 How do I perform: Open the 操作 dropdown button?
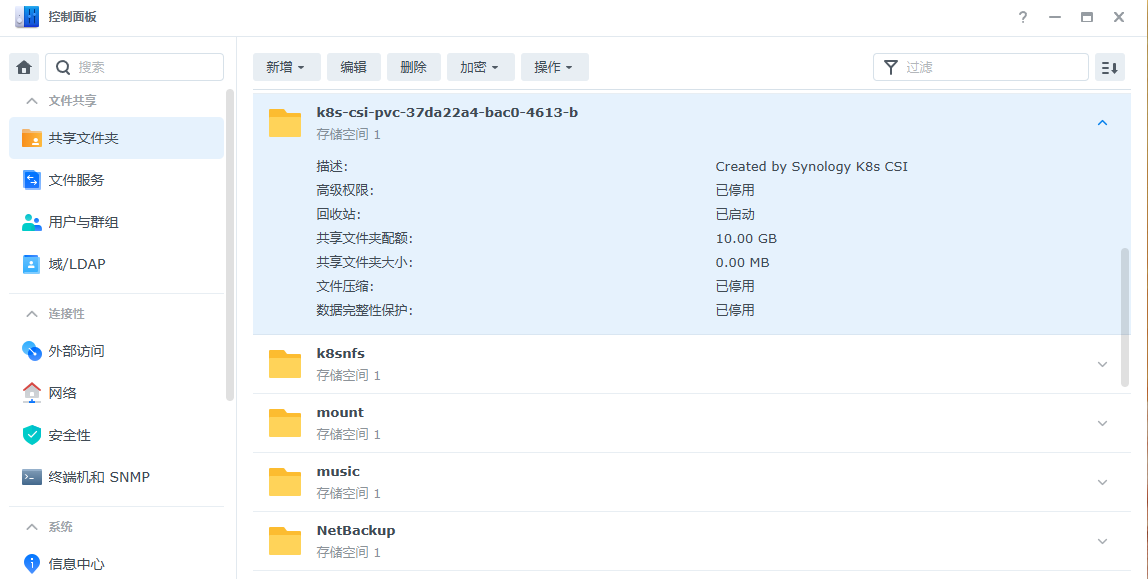pos(554,67)
